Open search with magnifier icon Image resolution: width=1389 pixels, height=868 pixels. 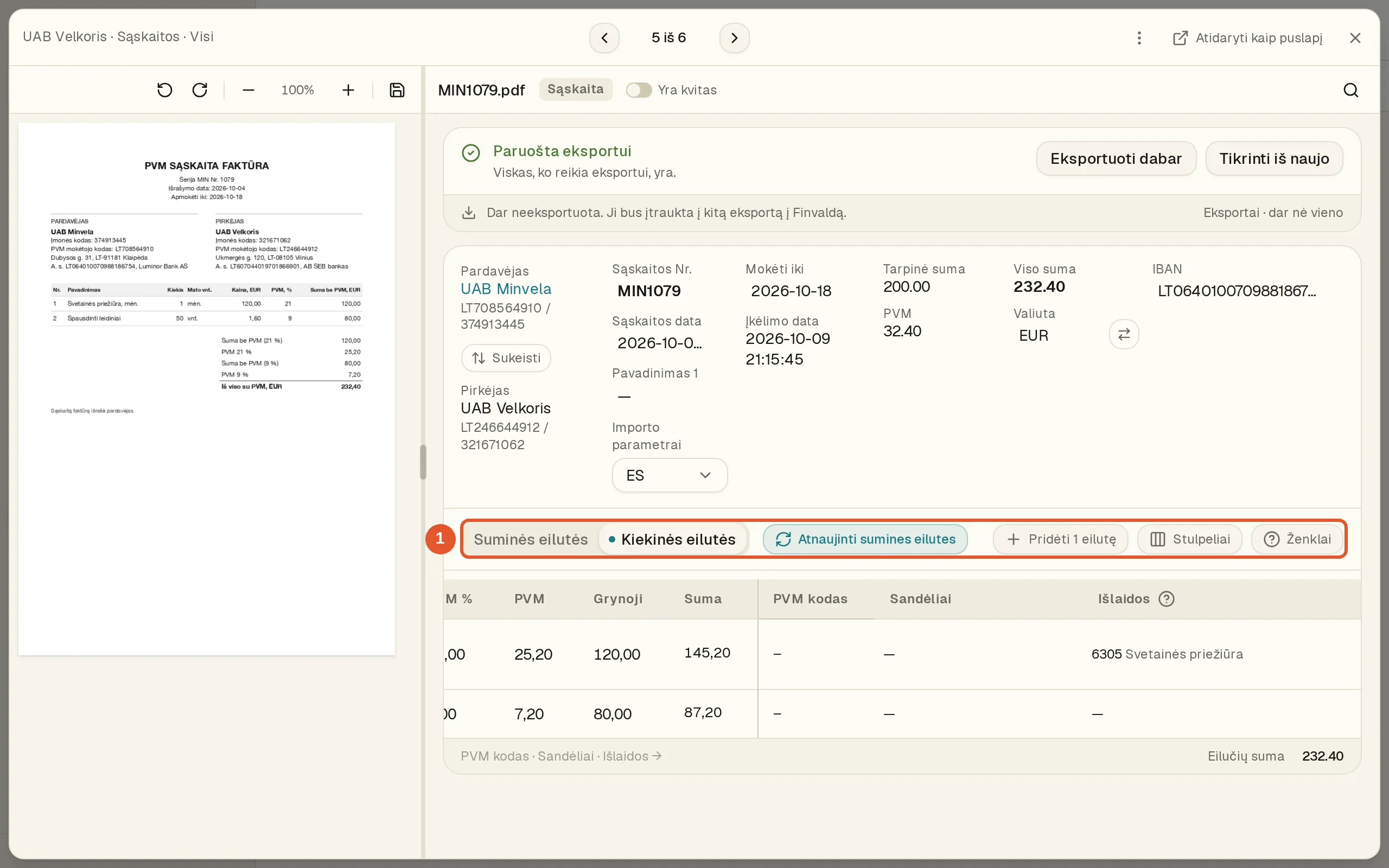tap(1350, 90)
